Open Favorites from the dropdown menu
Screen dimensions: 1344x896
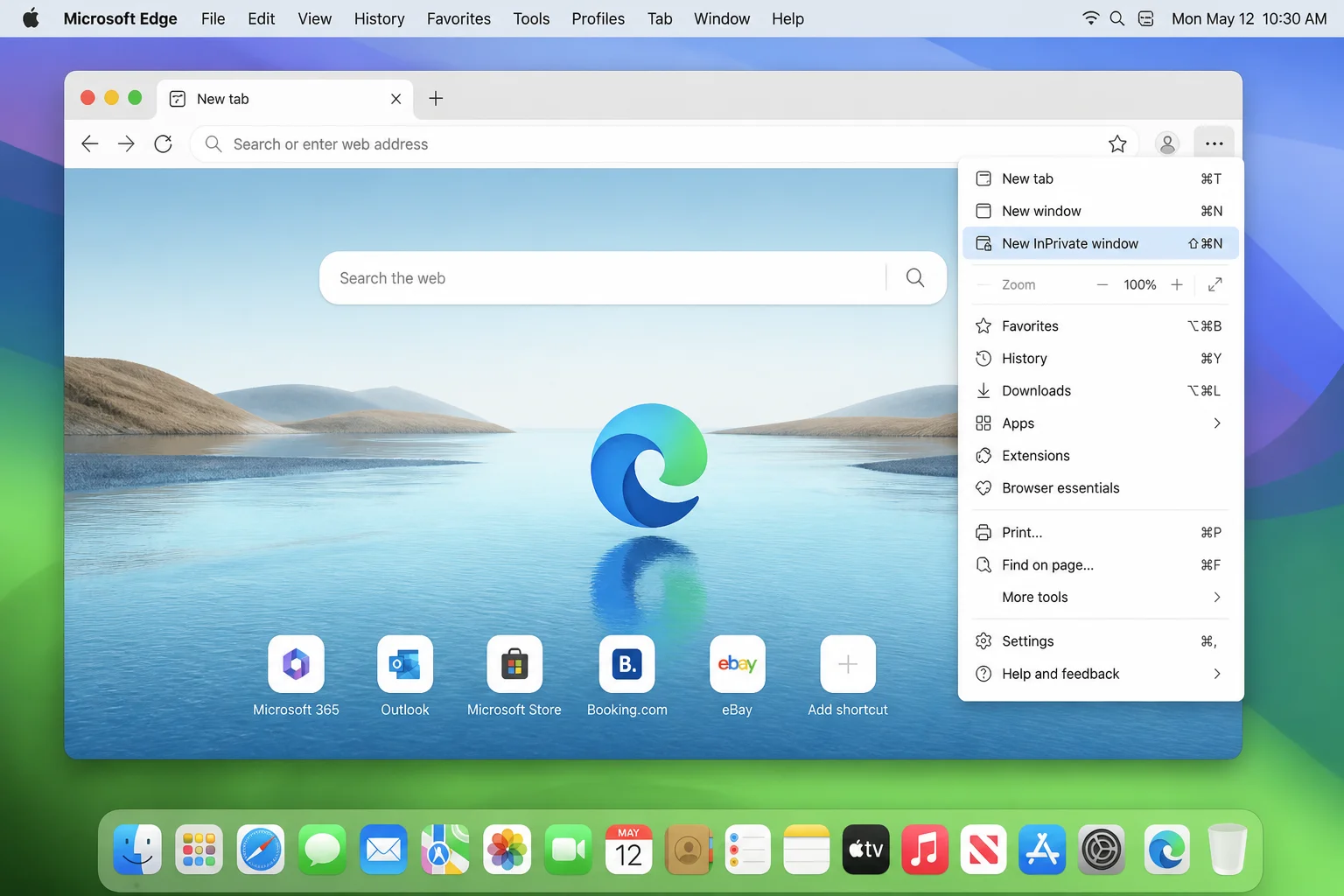click(x=1101, y=326)
